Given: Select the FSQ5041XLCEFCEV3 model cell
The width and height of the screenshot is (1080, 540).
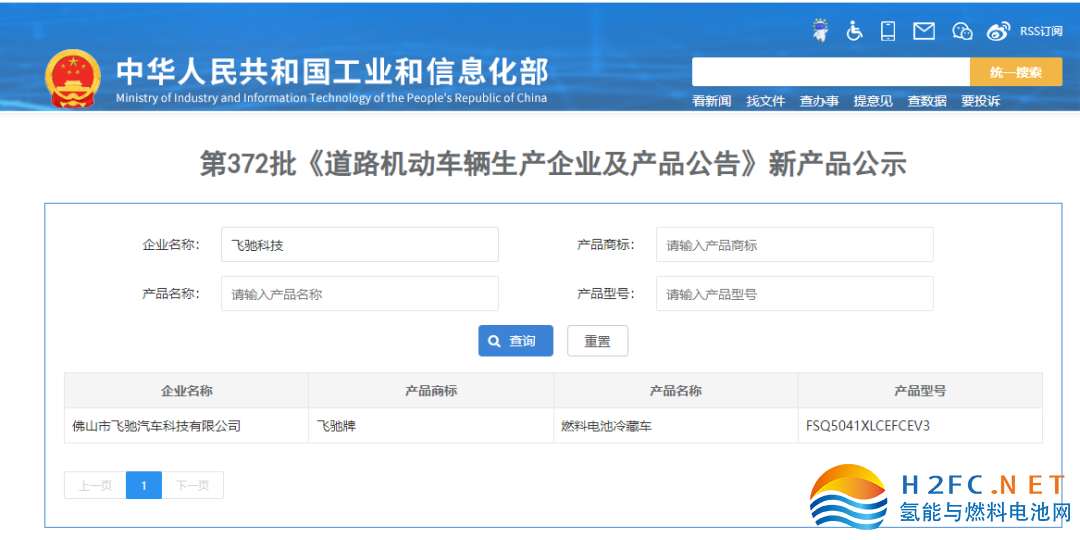Looking at the screenshot, I should click(x=920, y=426).
